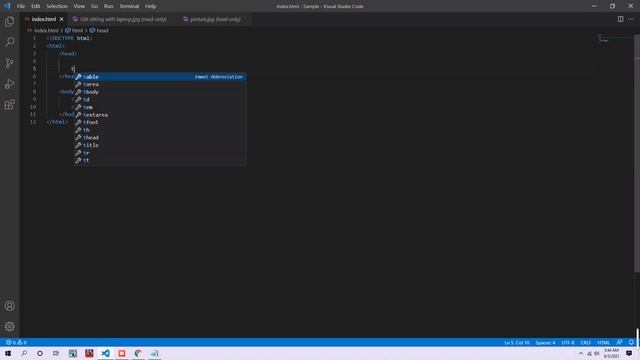Select the title suggestion

pos(160,145)
